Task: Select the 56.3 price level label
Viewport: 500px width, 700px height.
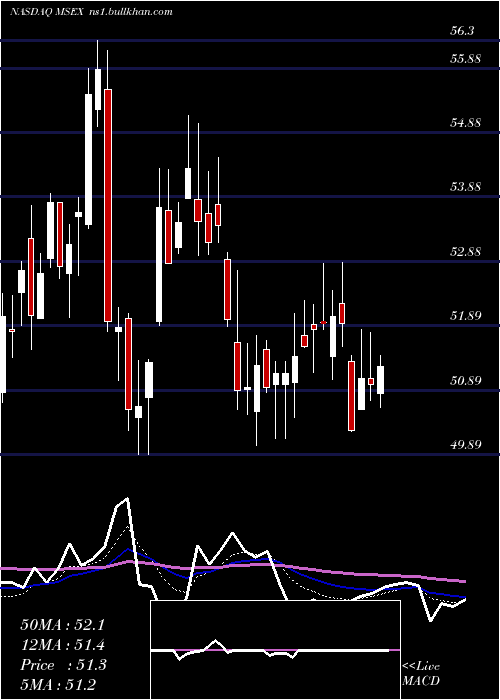Action: (x=462, y=30)
